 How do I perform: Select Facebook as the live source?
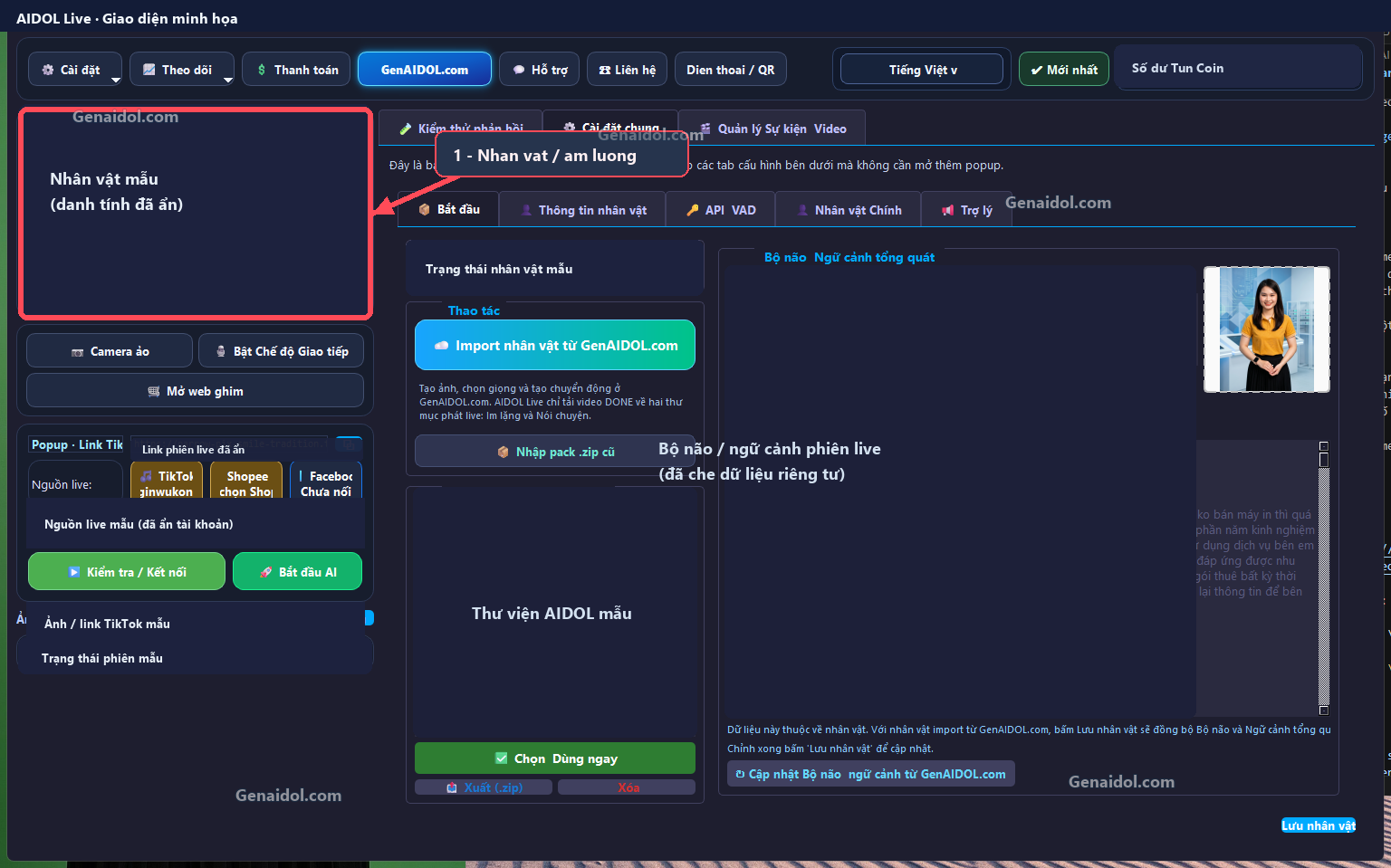[326, 480]
